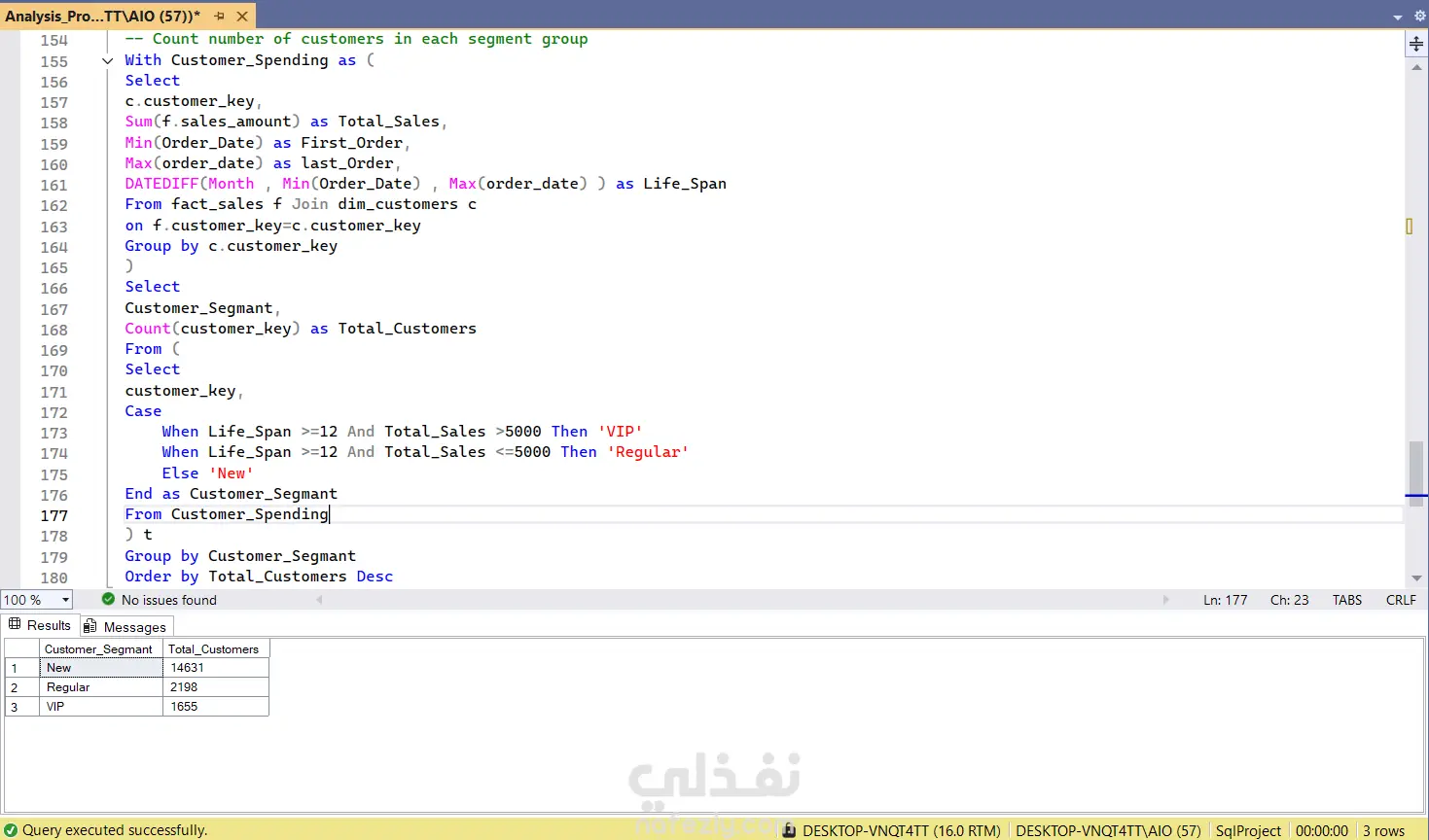Click the horizontal scrollbar left arrow

click(x=320, y=600)
